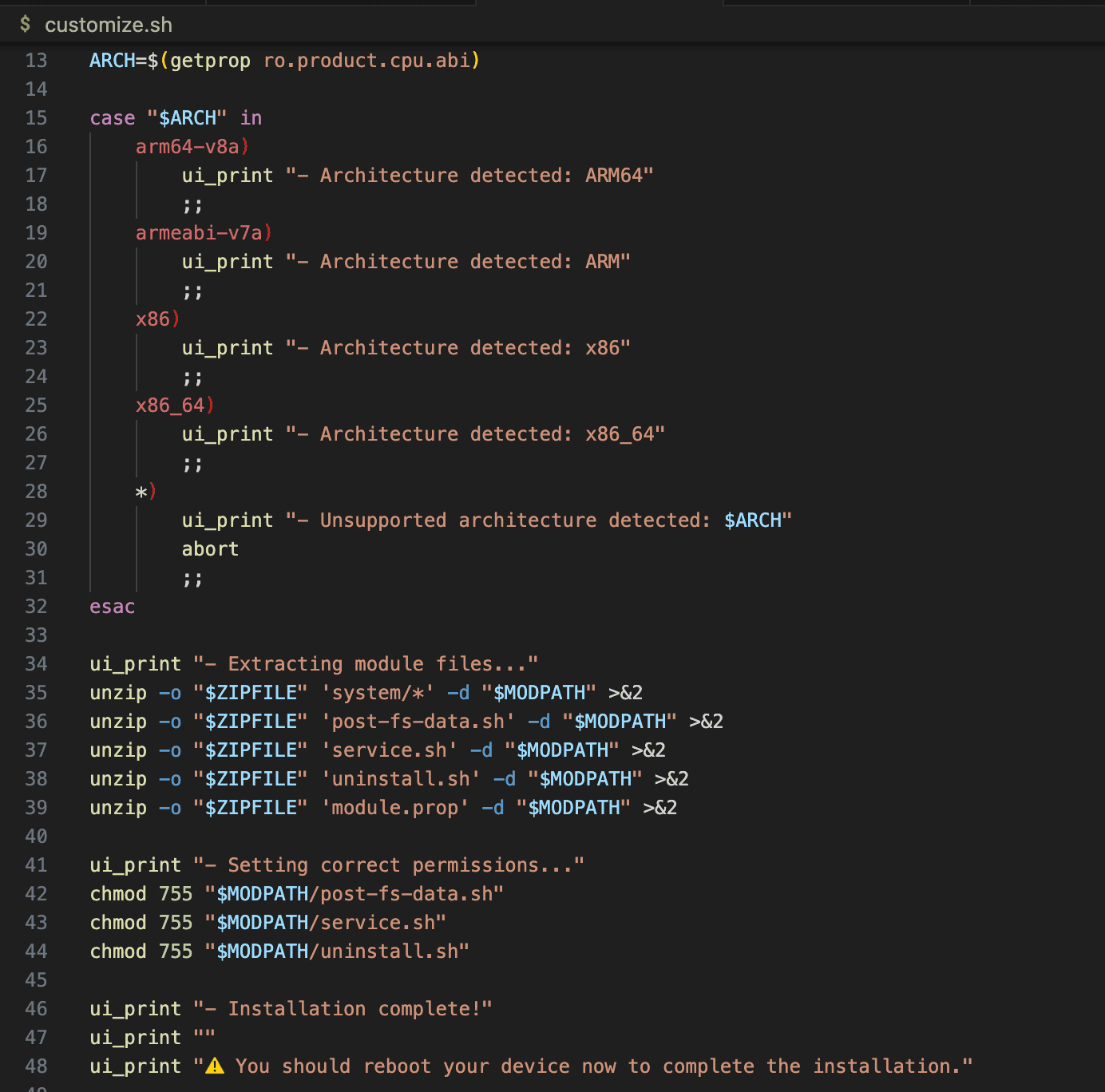Open the customize.sh breadcrumb

point(108,25)
